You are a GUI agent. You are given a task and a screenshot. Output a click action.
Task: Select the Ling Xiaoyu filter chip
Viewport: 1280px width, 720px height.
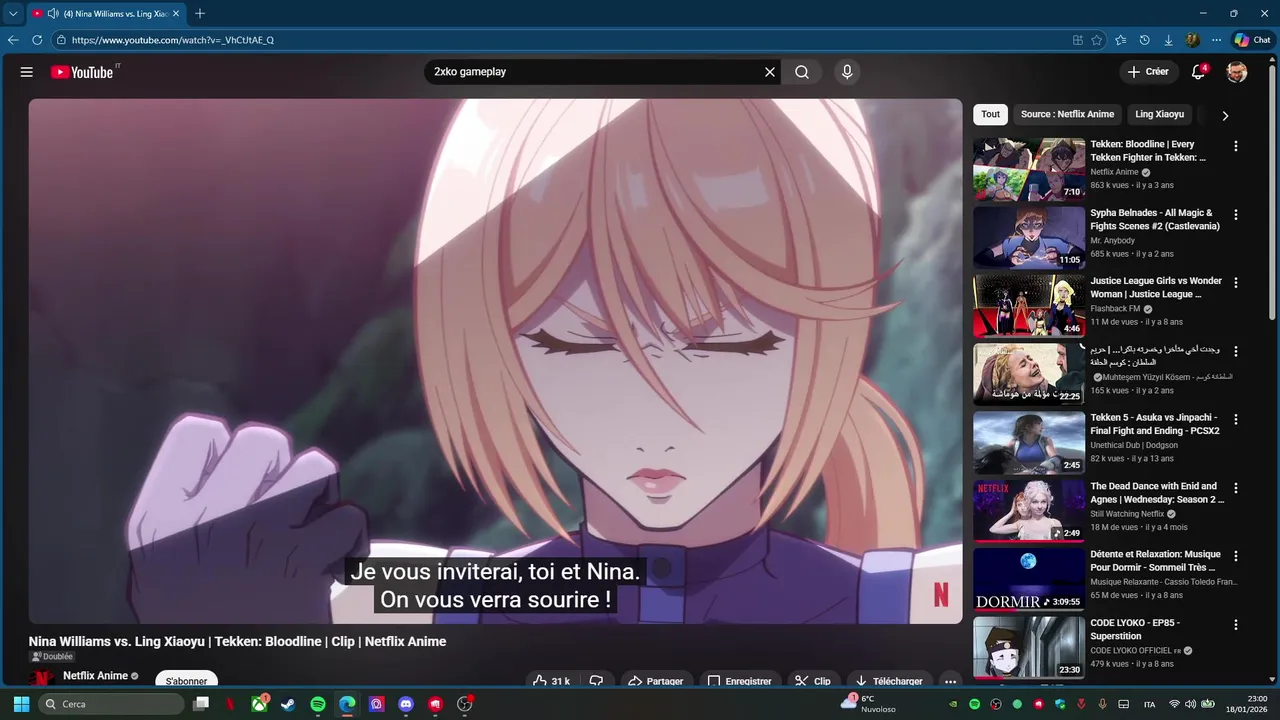pyautogui.click(x=1159, y=114)
